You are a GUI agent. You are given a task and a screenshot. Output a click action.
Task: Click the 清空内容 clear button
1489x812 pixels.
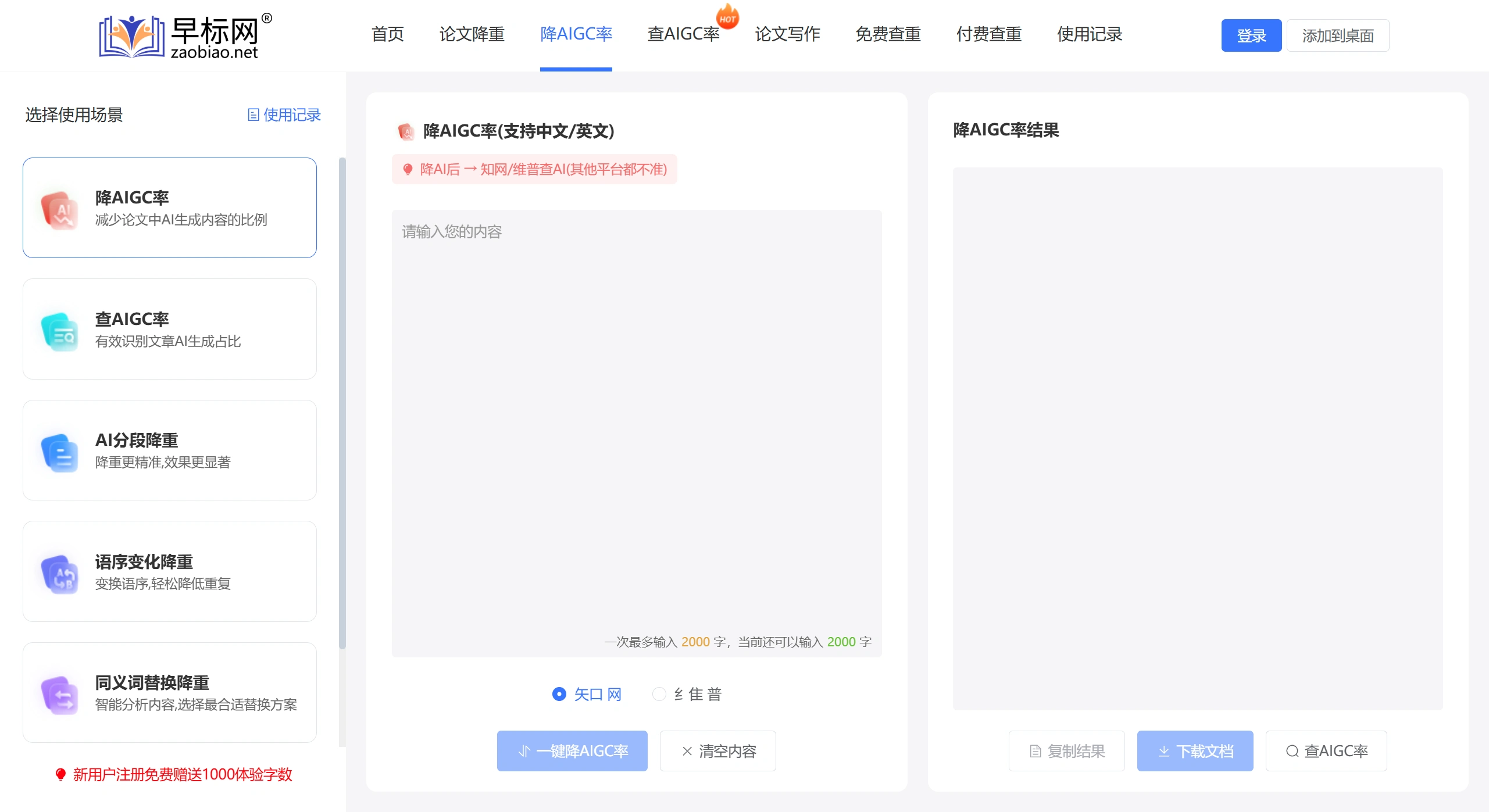pyautogui.click(x=717, y=751)
